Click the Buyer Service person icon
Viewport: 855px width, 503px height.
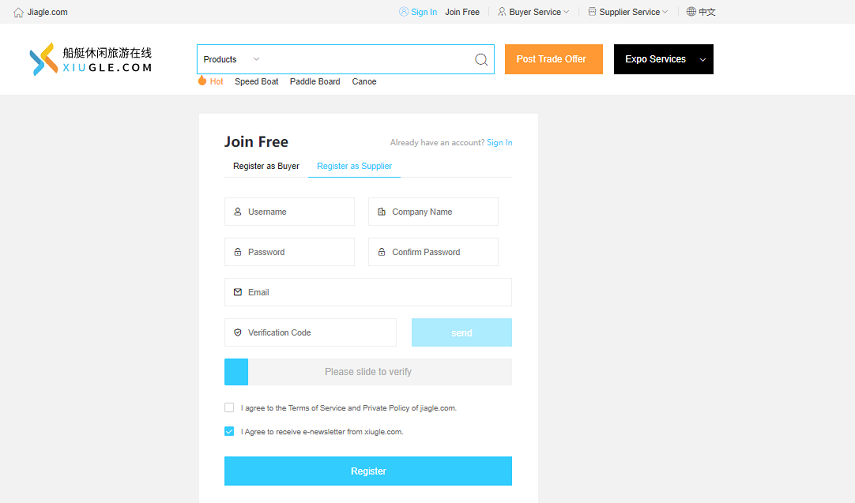502,12
